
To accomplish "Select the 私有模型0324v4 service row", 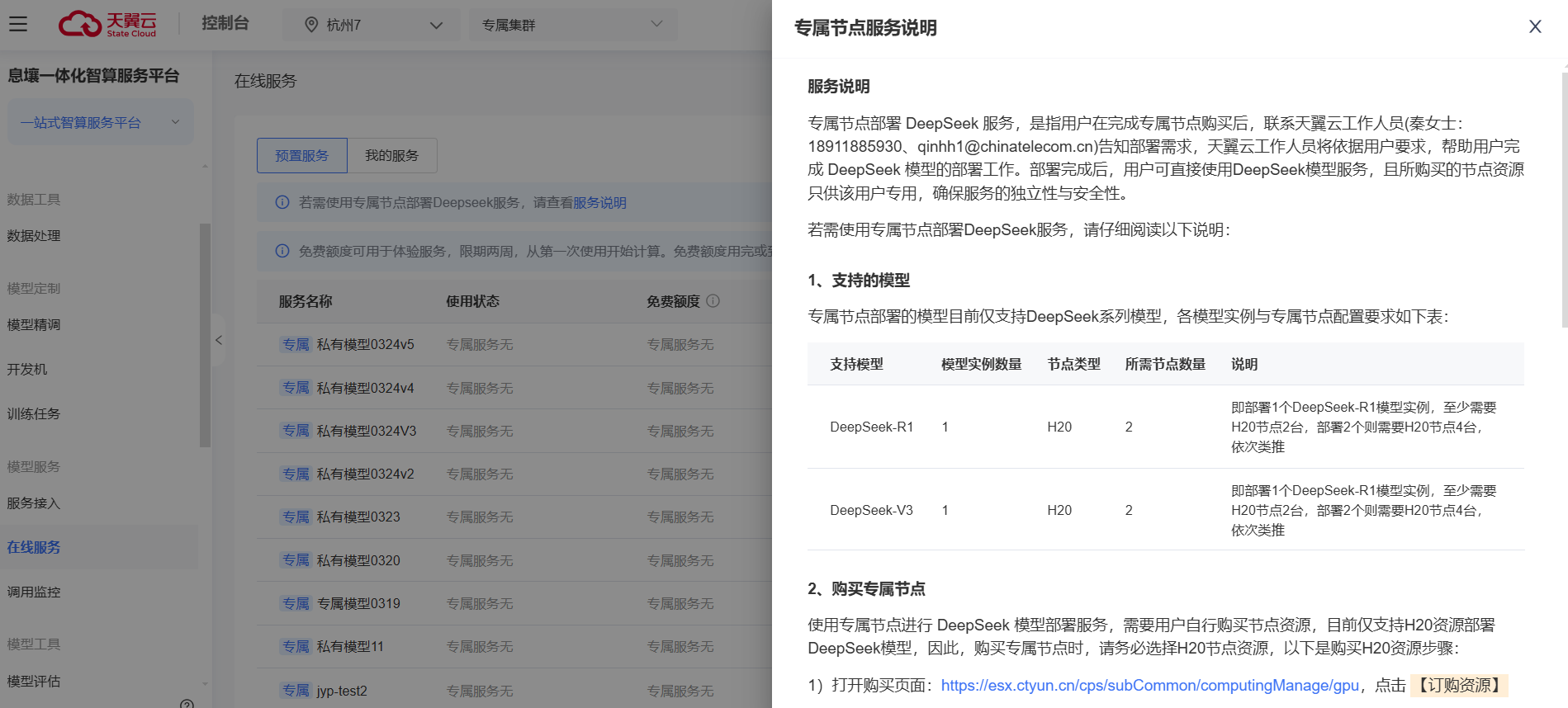I will pyautogui.click(x=514, y=388).
